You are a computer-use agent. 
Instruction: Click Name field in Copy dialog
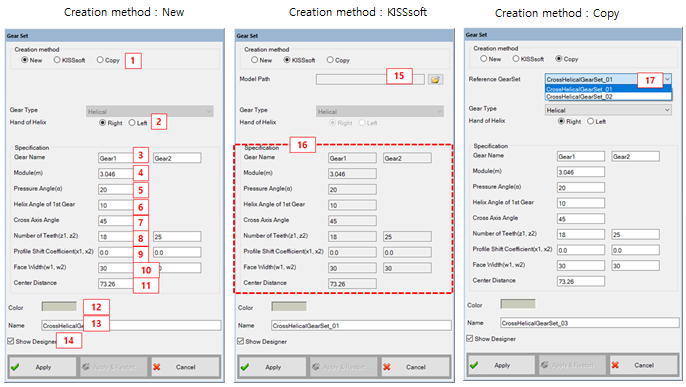590,323
